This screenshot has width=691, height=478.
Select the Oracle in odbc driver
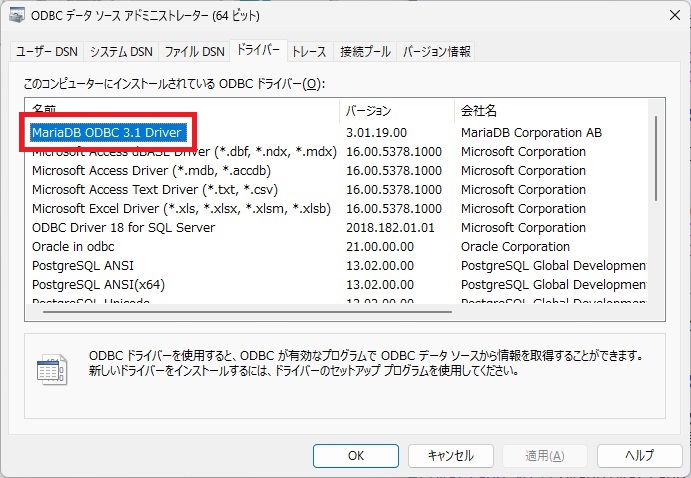point(73,246)
